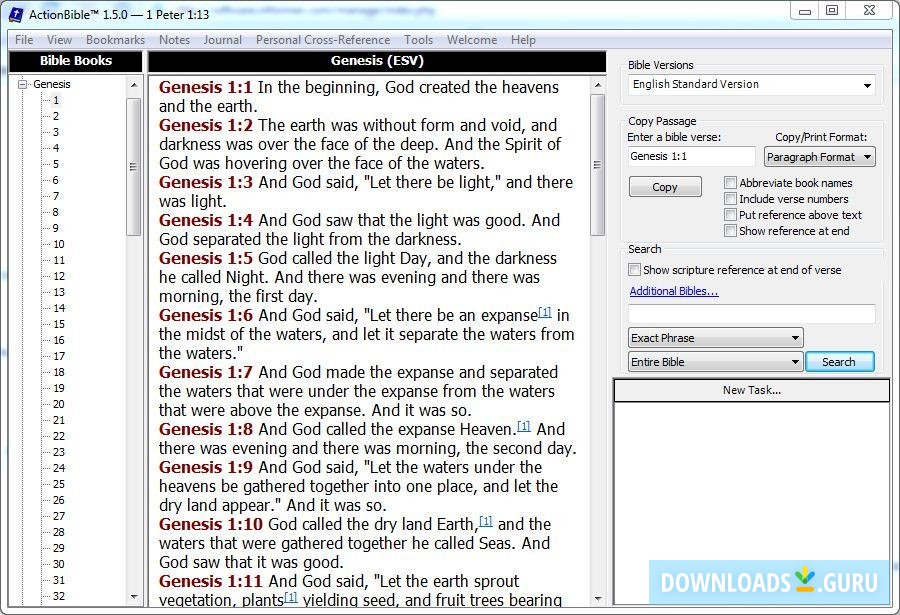Click the Genesis 1:9 verse reference
Screen dimensions: 900x615
point(205,467)
